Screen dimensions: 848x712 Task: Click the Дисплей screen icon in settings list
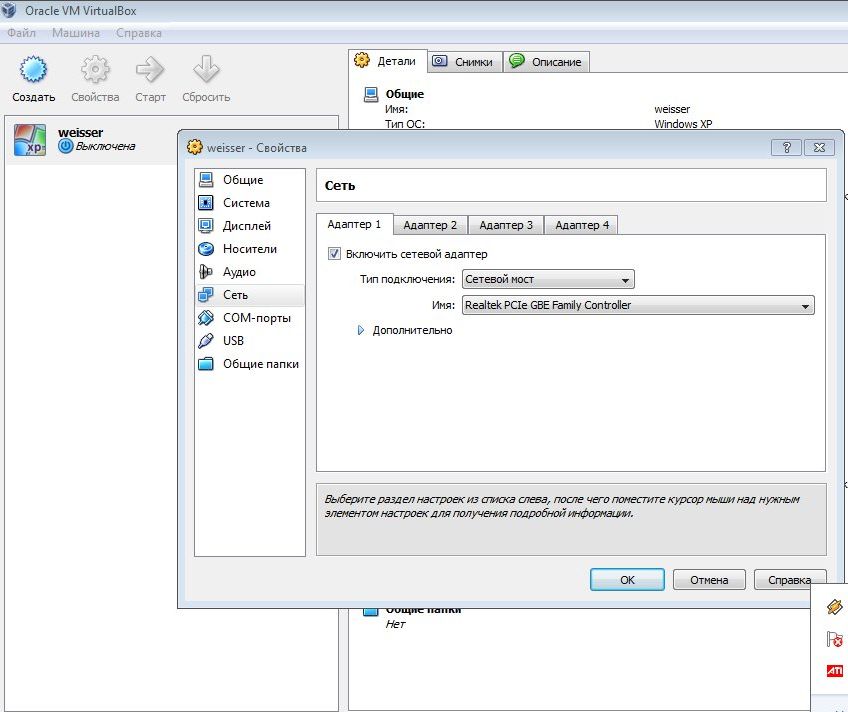pyautogui.click(x=206, y=225)
